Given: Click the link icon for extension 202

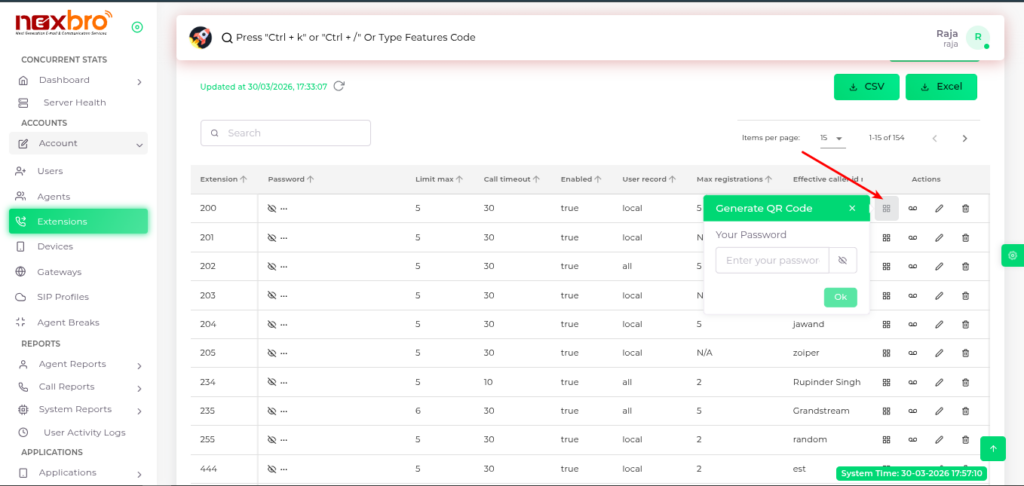Looking at the screenshot, I should pos(912,267).
